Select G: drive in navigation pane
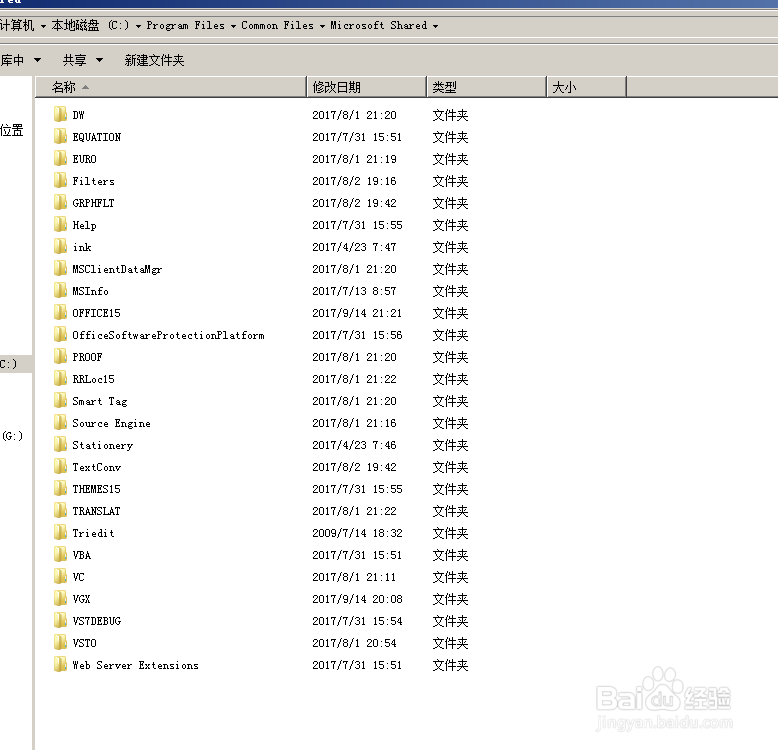Screen dimensions: 778x750 (12, 436)
